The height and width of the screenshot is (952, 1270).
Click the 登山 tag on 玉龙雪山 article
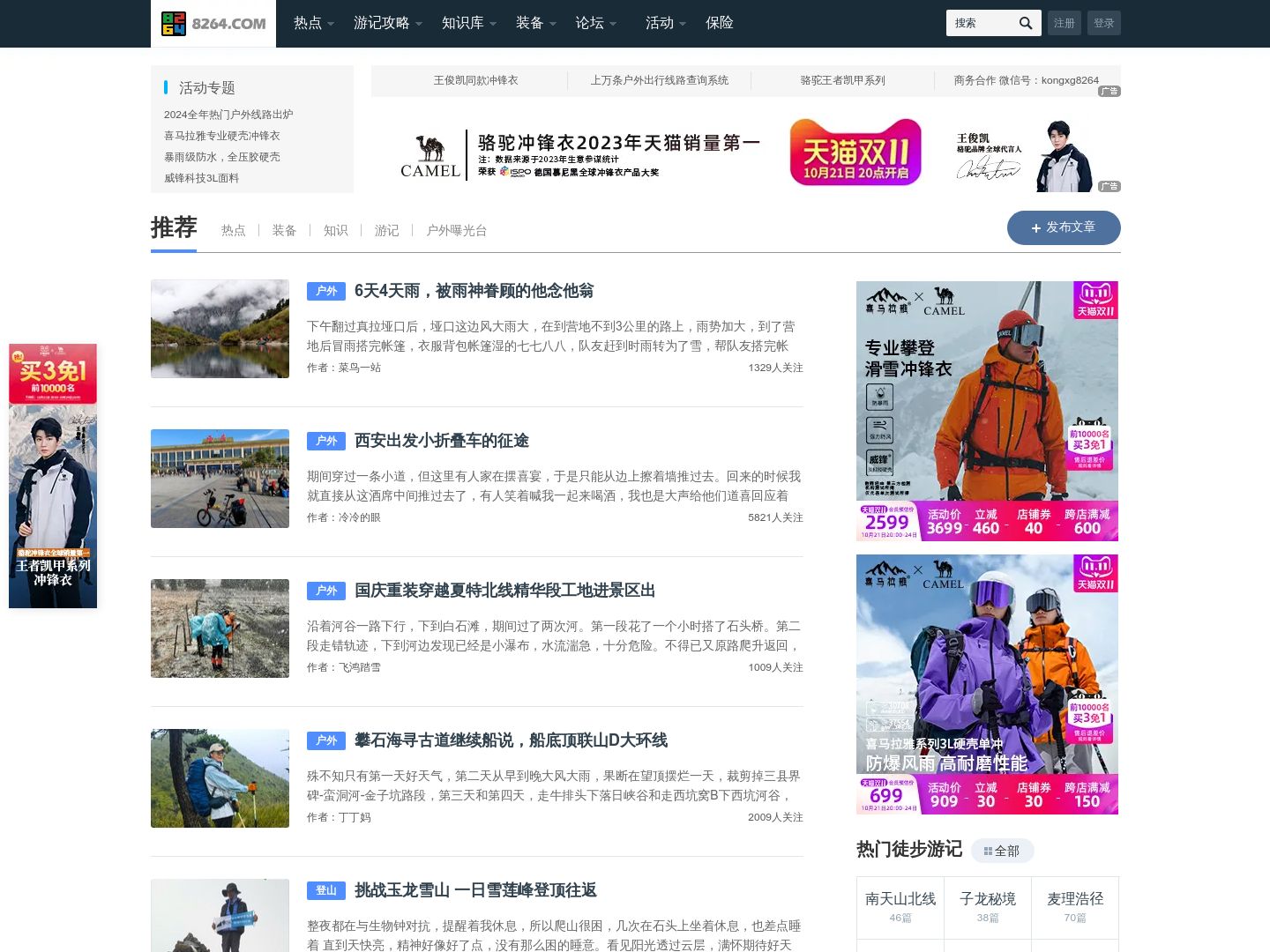326,890
